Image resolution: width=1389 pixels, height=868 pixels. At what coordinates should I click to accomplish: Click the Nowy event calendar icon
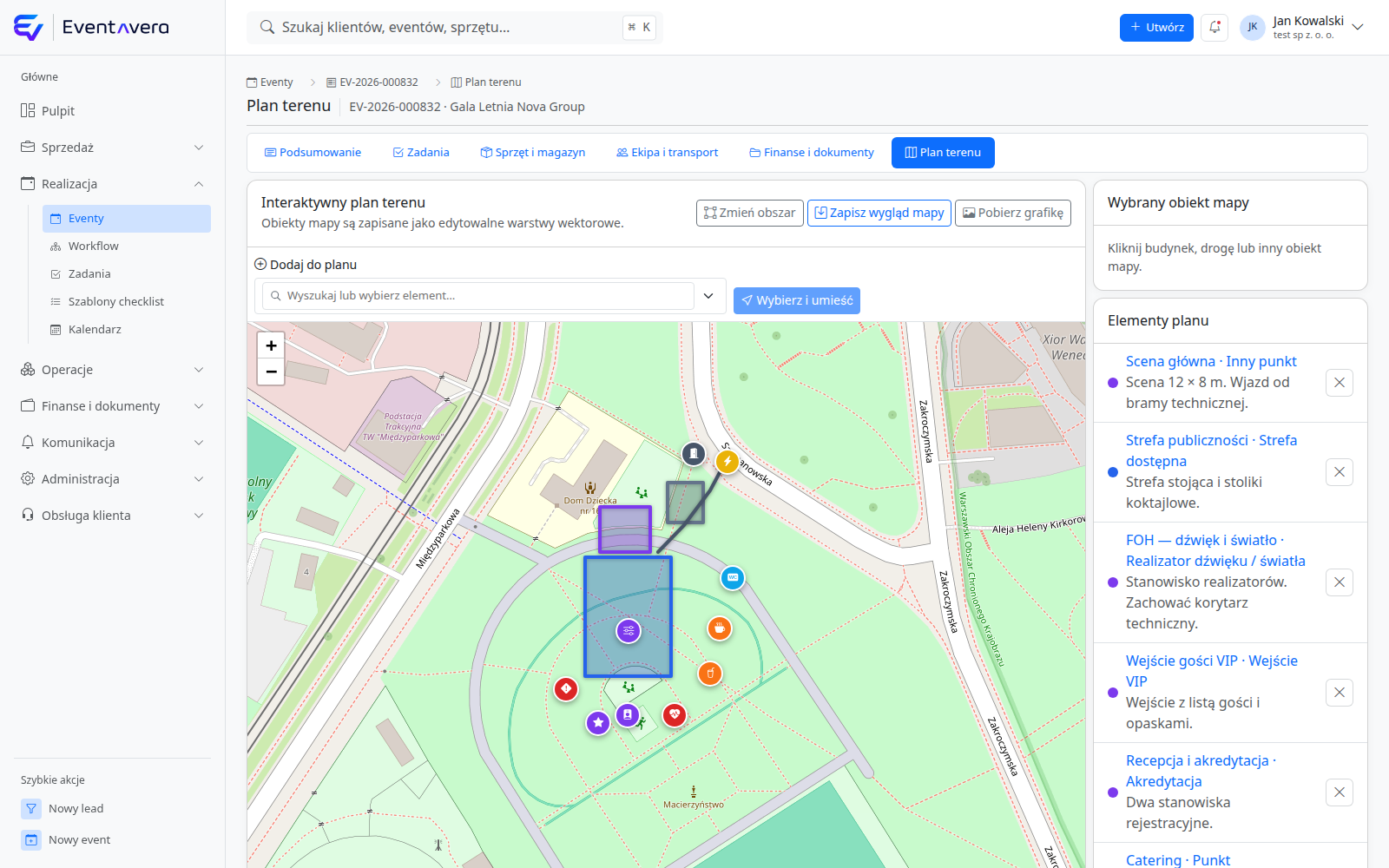(31, 840)
